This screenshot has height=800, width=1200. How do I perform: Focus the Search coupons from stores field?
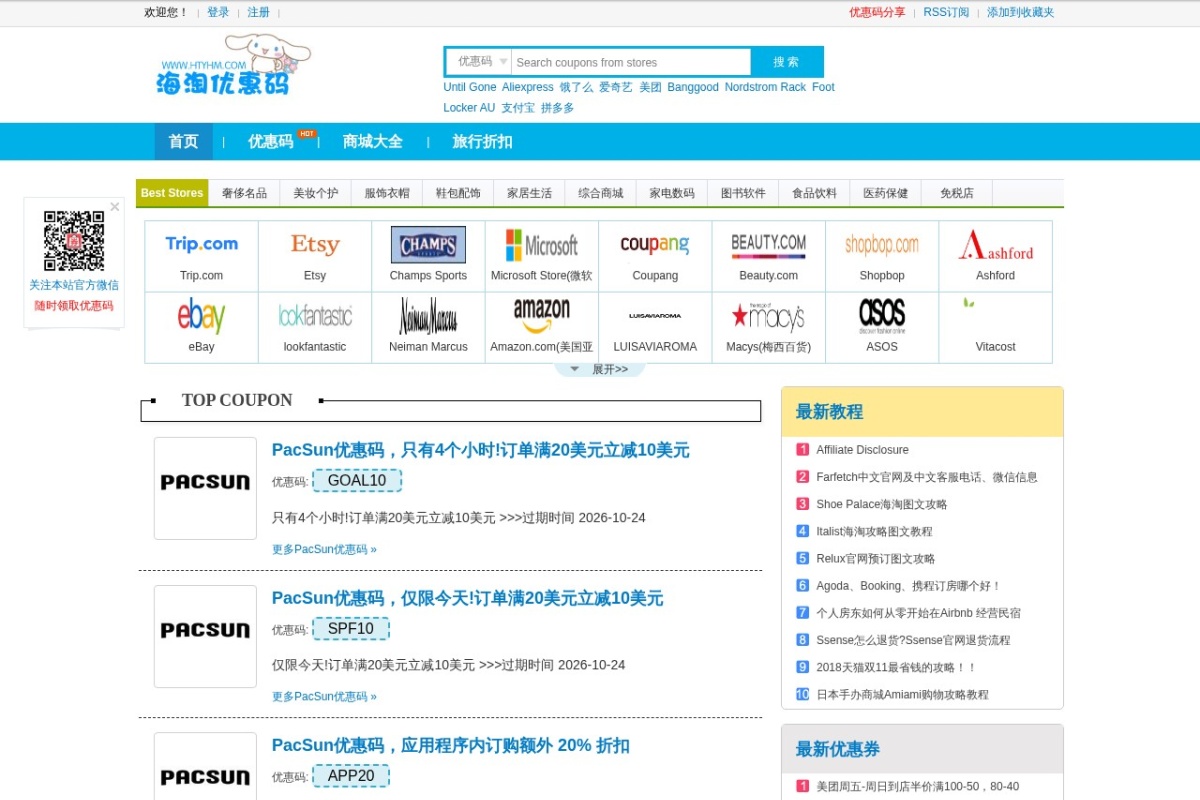630,62
